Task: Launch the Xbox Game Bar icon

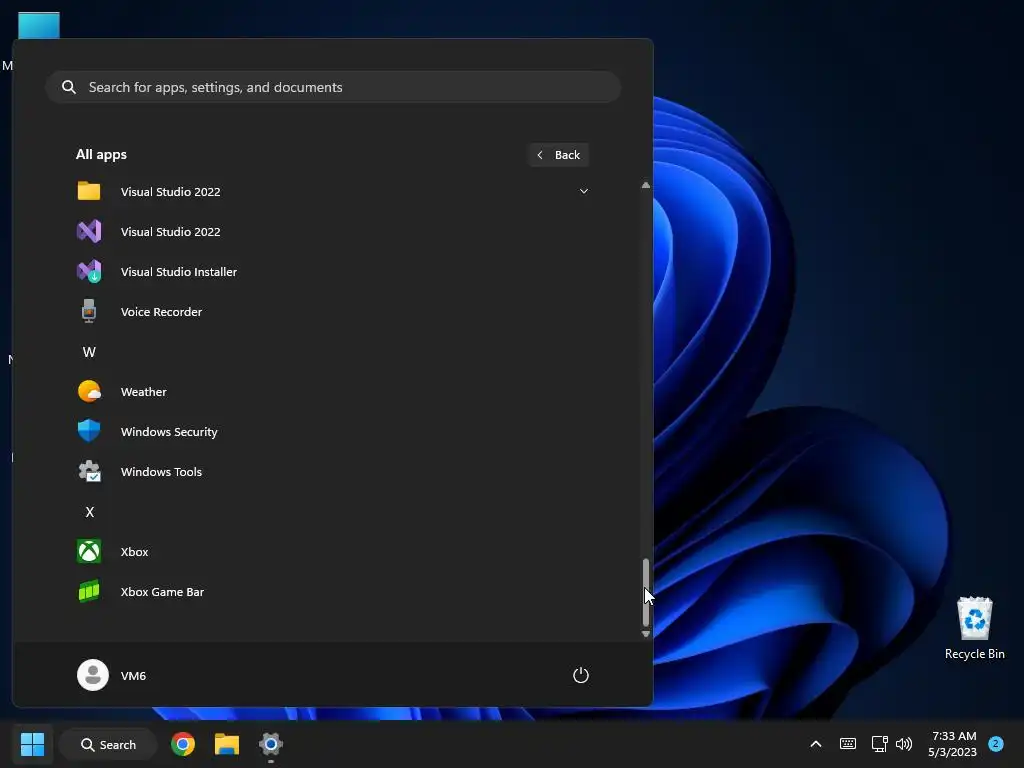Action: pyautogui.click(x=89, y=591)
